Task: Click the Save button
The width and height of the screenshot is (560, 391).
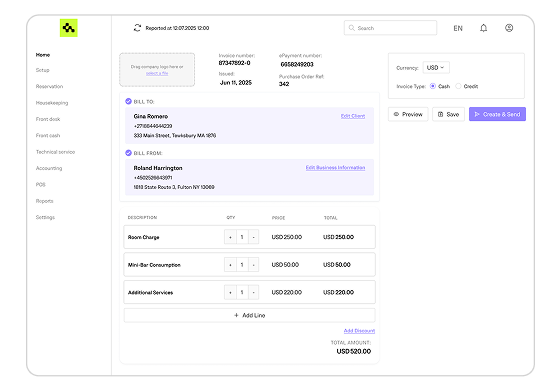Action: click(448, 114)
